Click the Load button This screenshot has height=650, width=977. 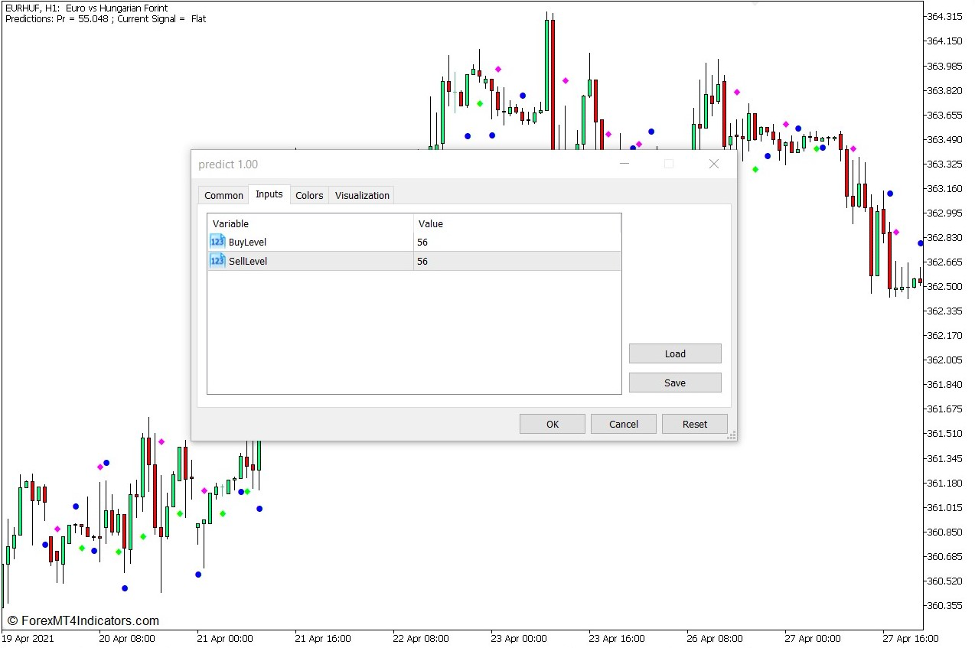coord(675,353)
